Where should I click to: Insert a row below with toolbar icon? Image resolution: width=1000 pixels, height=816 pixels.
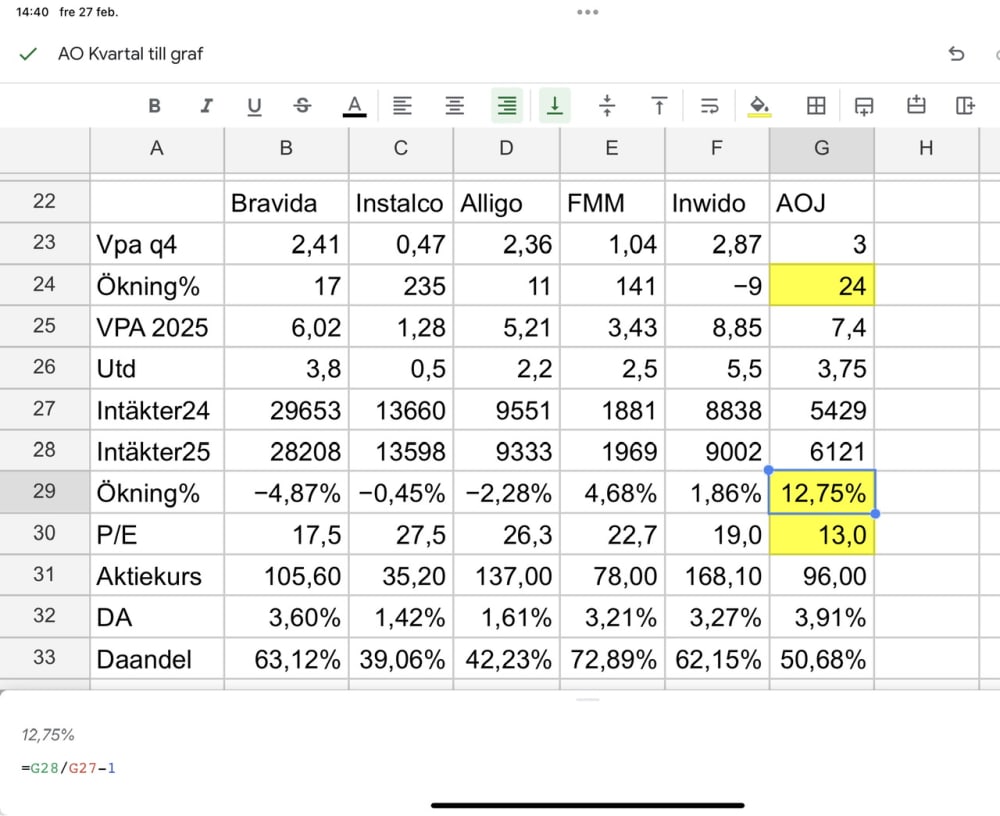click(x=864, y=106)
